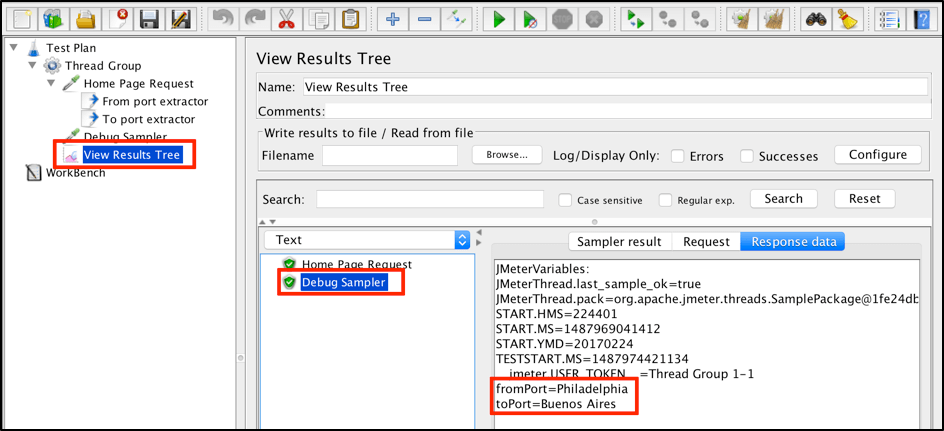944x431 pixels.
Task: Click the Save floppy disk icon
Action: [x=149, y=19]
